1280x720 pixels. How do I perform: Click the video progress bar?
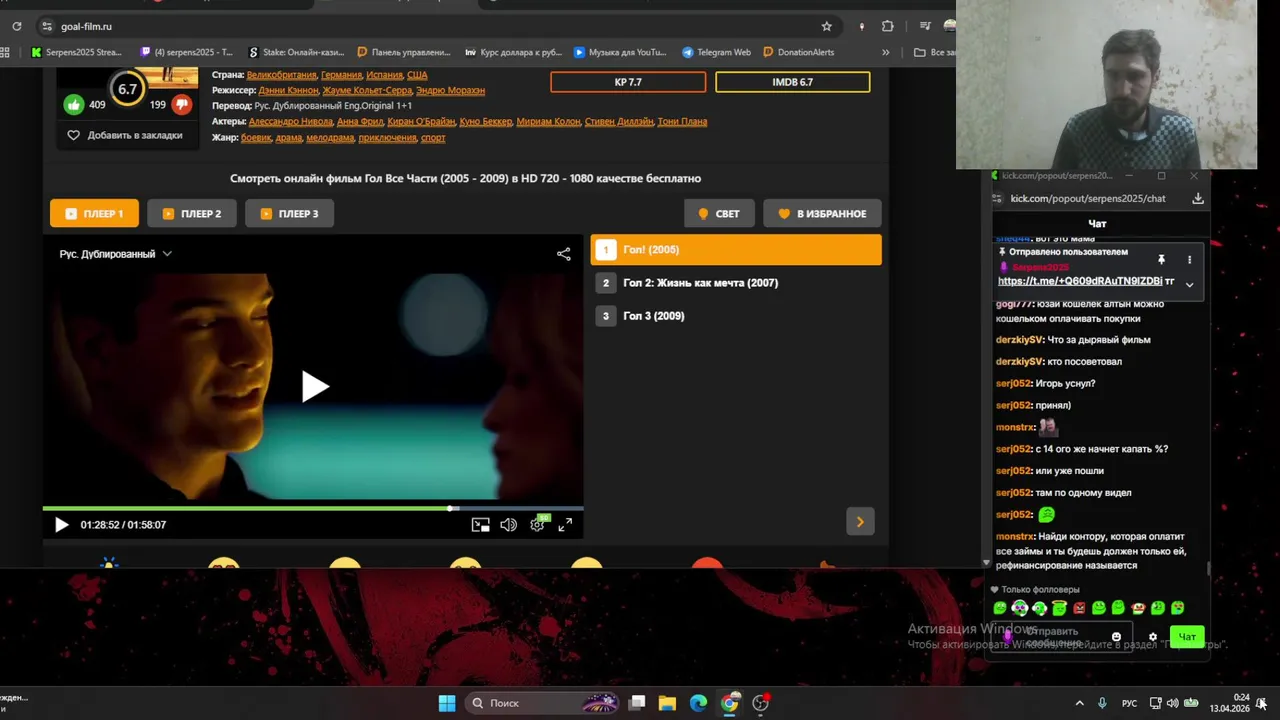313,508
